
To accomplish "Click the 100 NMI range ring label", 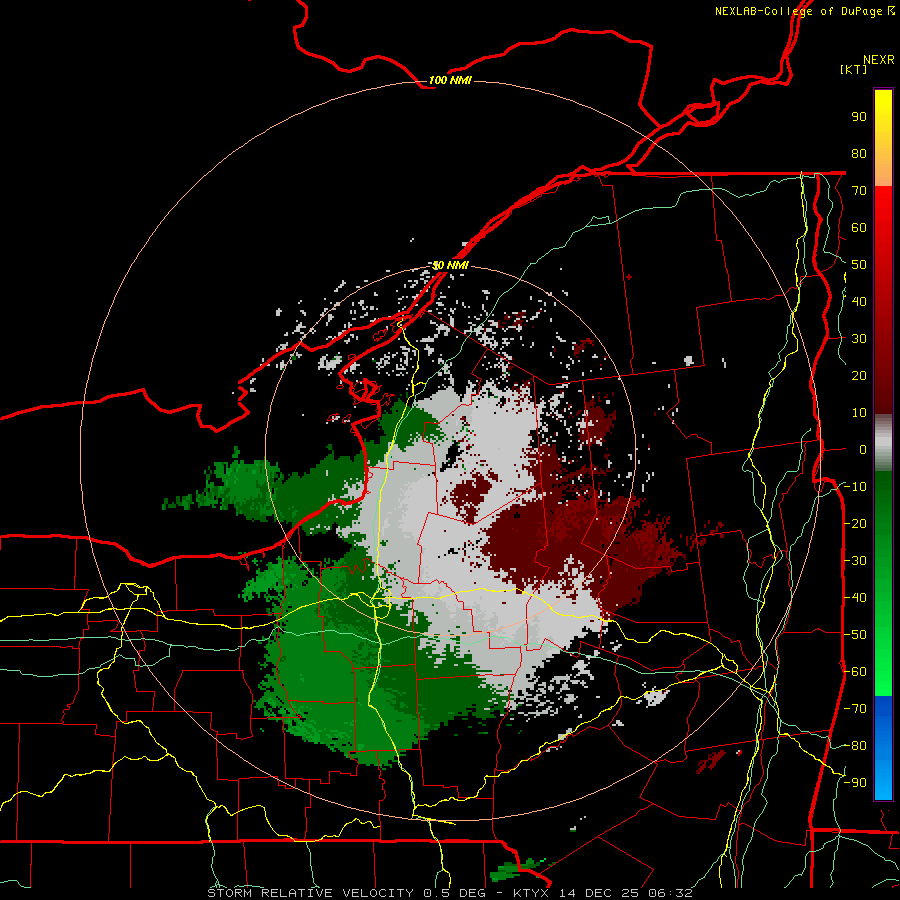I will click(x=450, y=80).
